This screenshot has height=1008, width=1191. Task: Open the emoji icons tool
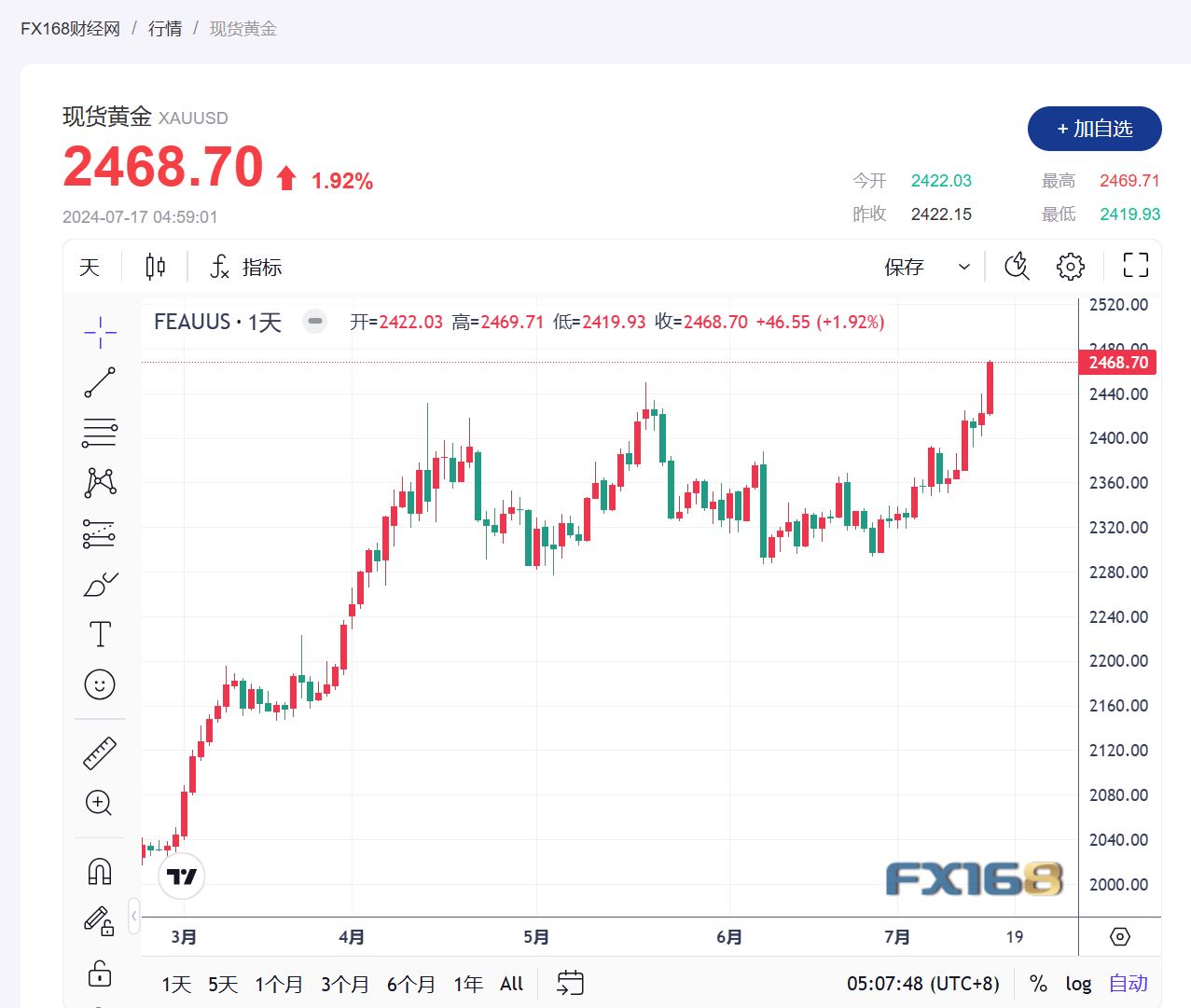click(x=100, y=684)
